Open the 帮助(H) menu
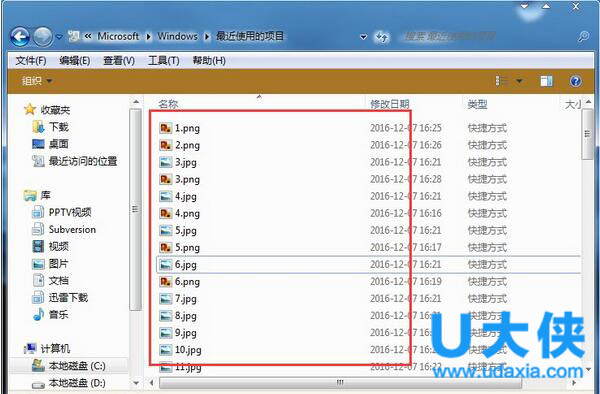 (209, 60)
